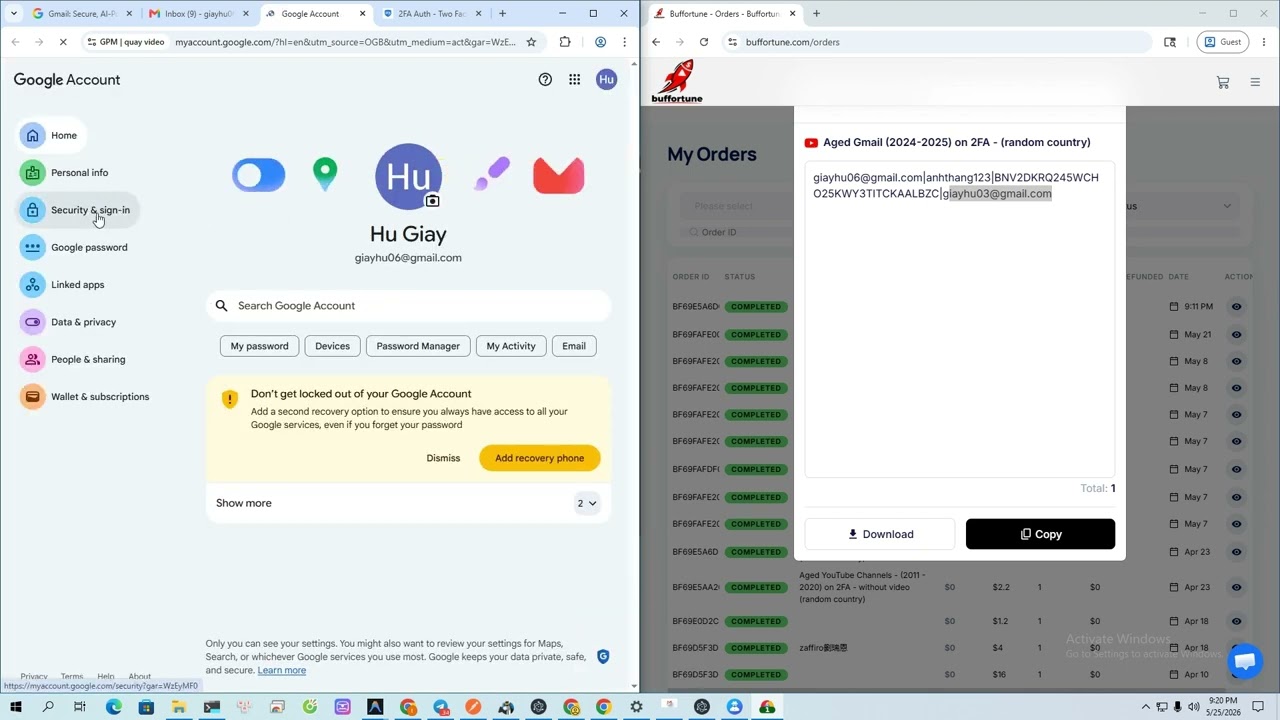Change profile picture camera icon
This screenshot has width=1280, height=720.
pyautogui.click(x=432, y=201)
